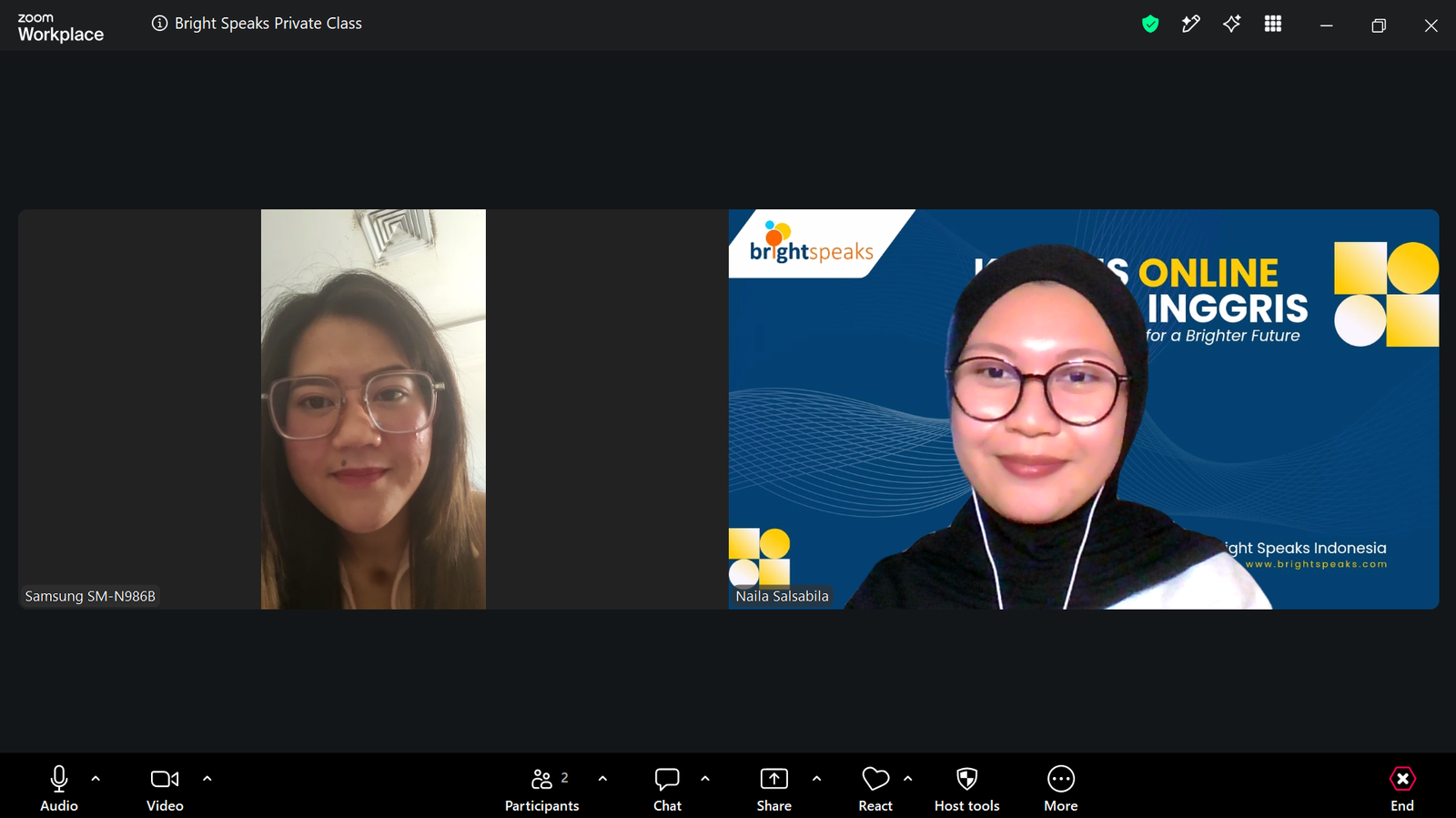Click the Naila Salsabila name label
The image size is (1456, 818).
pyautogui.click(x=782, y=596)
